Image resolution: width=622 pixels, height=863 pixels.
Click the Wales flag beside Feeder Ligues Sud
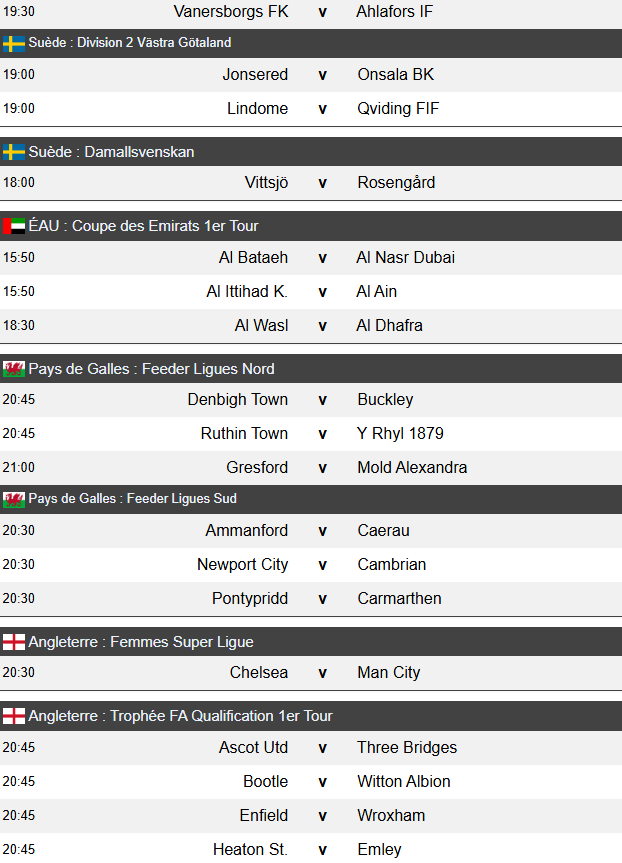(14, 499)
